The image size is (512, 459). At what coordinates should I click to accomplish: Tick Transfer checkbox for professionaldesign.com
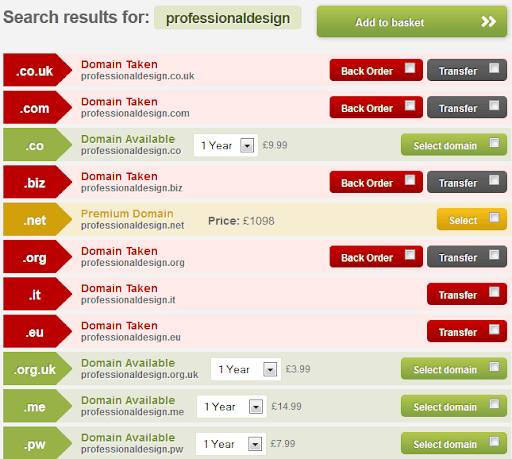494,105
